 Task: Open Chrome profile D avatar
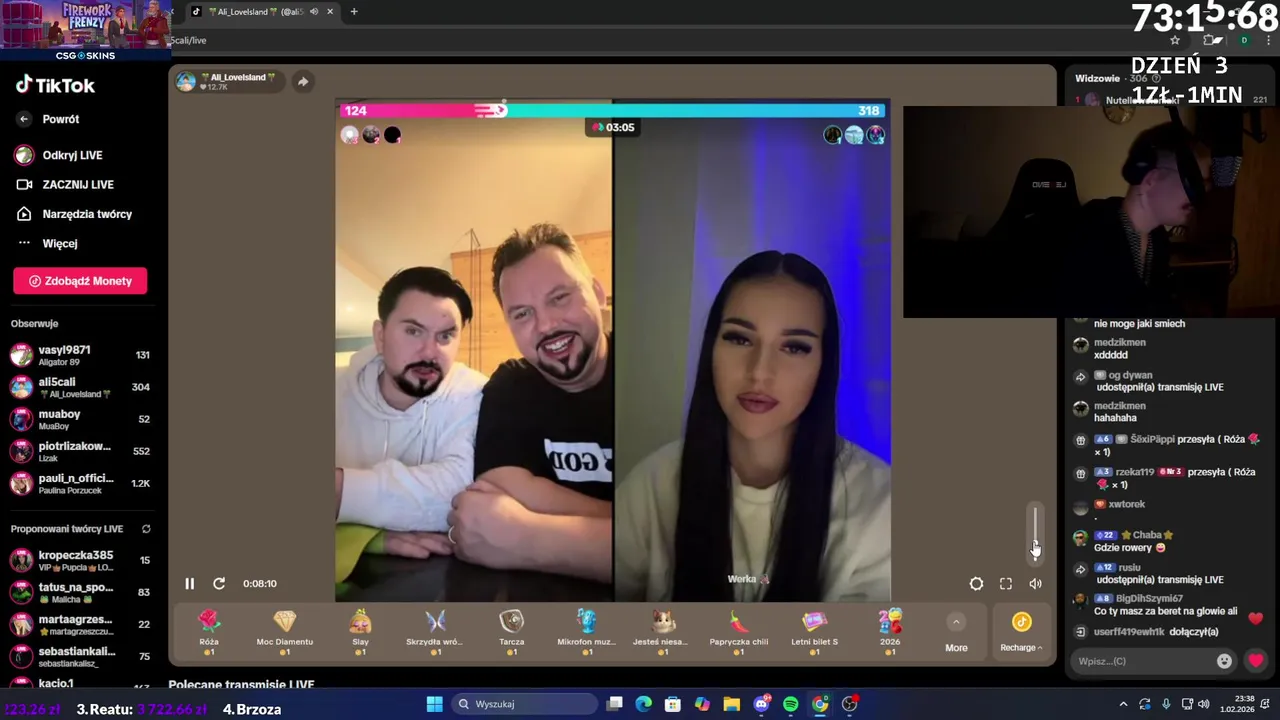point(1244,40)
